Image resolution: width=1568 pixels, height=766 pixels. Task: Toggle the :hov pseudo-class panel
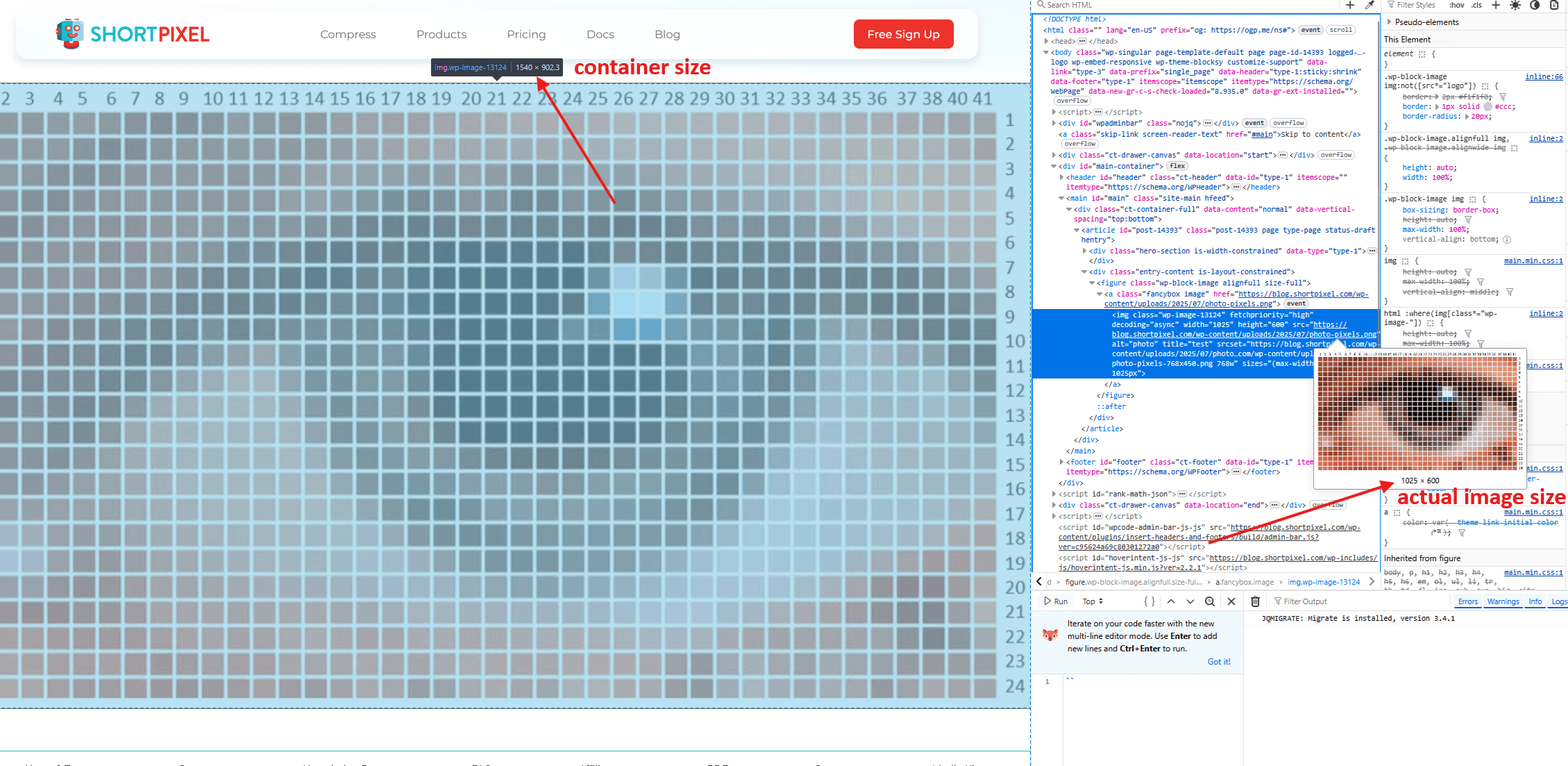[x=1456, y=5]
